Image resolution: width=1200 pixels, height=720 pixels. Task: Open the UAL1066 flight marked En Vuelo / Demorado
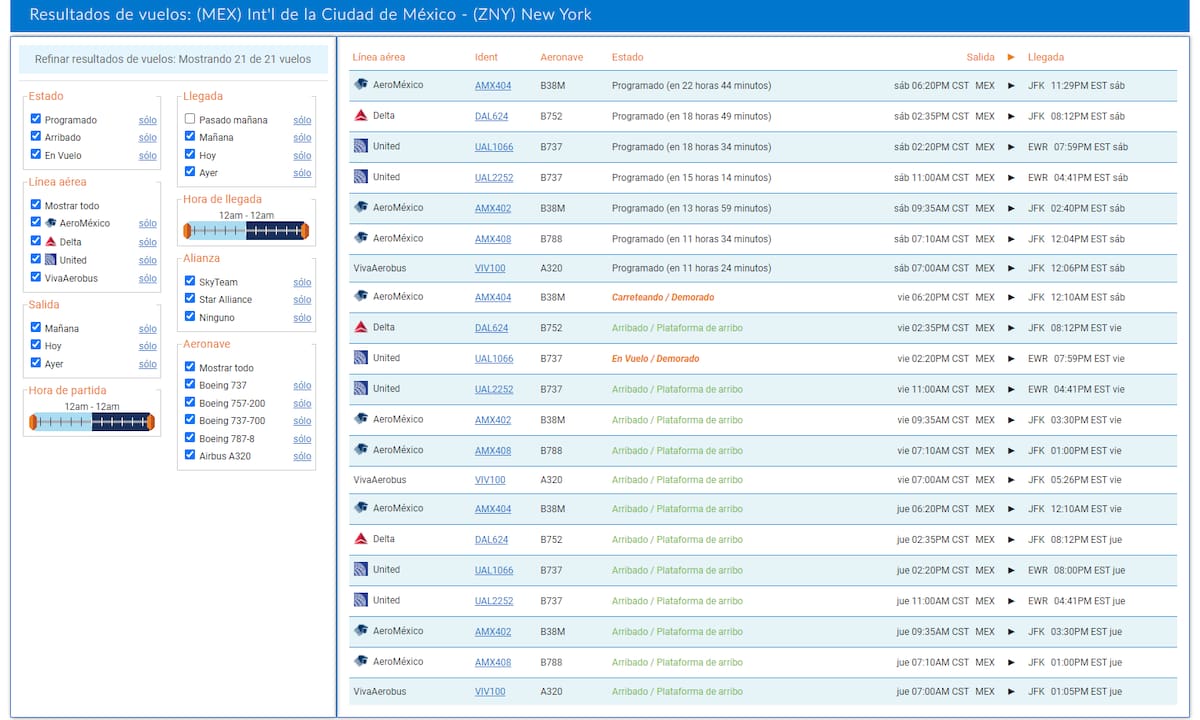point(493,358)
